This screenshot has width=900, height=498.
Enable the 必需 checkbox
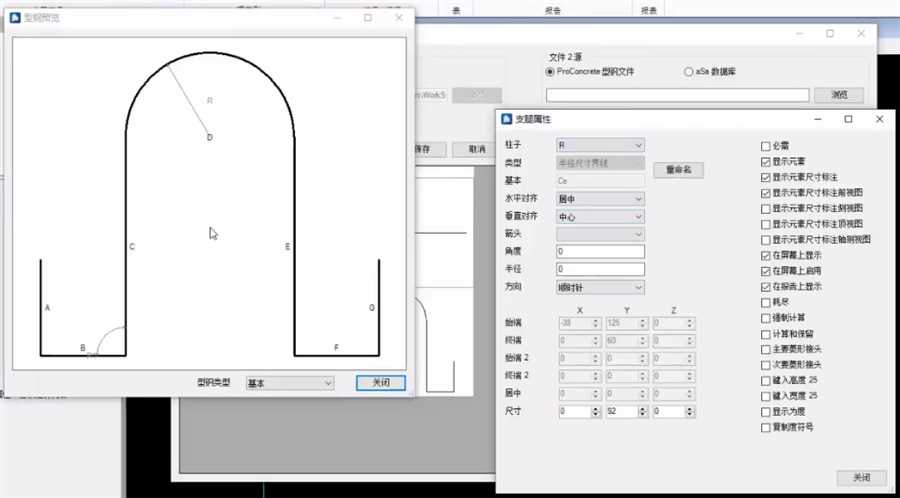766,145
